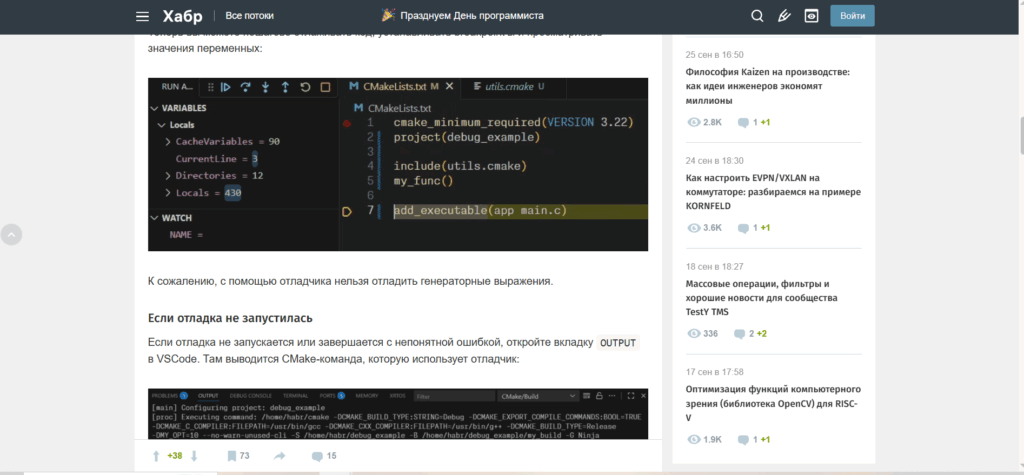Open the article comments (15)
1024x475 pixels.
coord(323,456)
